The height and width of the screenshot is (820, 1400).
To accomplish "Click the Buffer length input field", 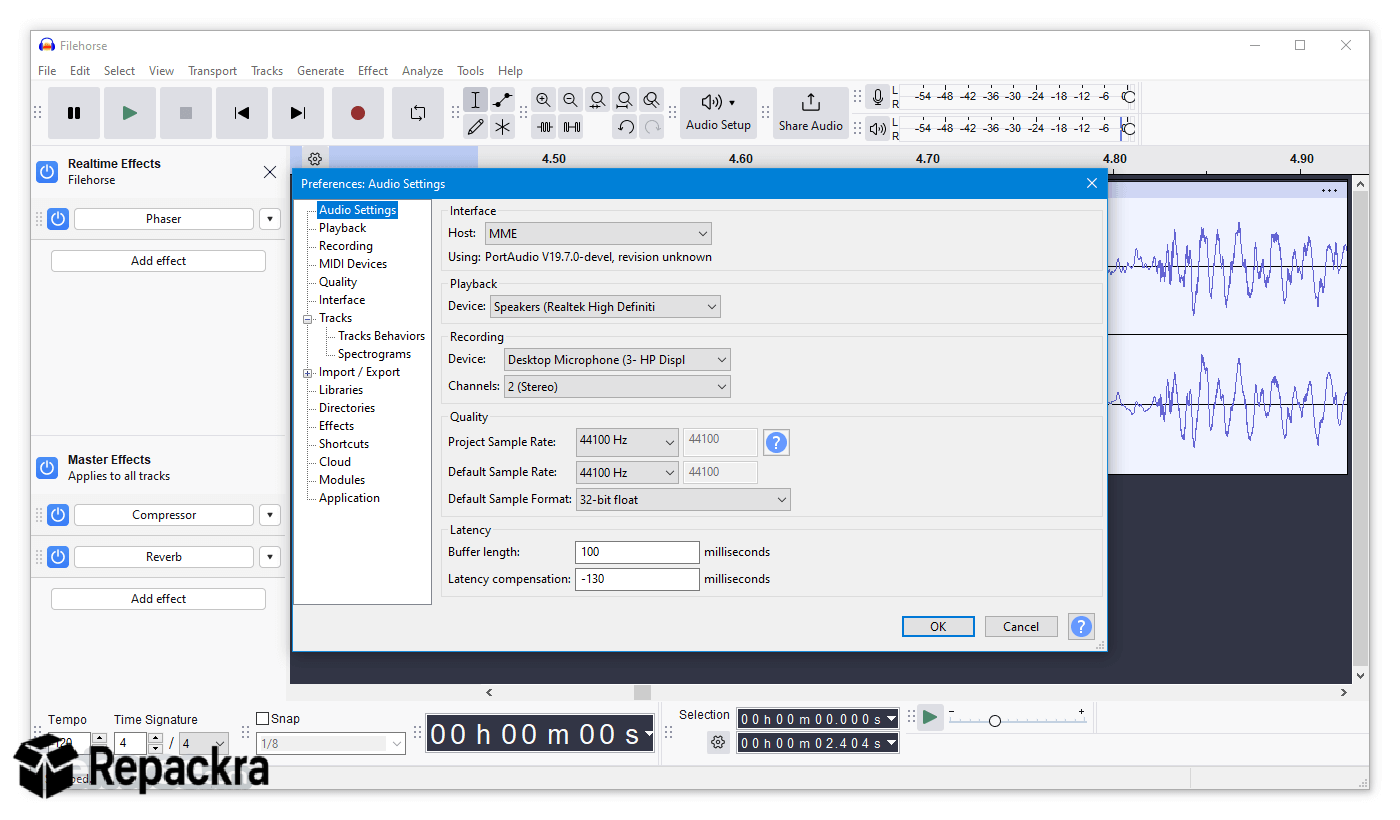I will [x=637, y=552].
